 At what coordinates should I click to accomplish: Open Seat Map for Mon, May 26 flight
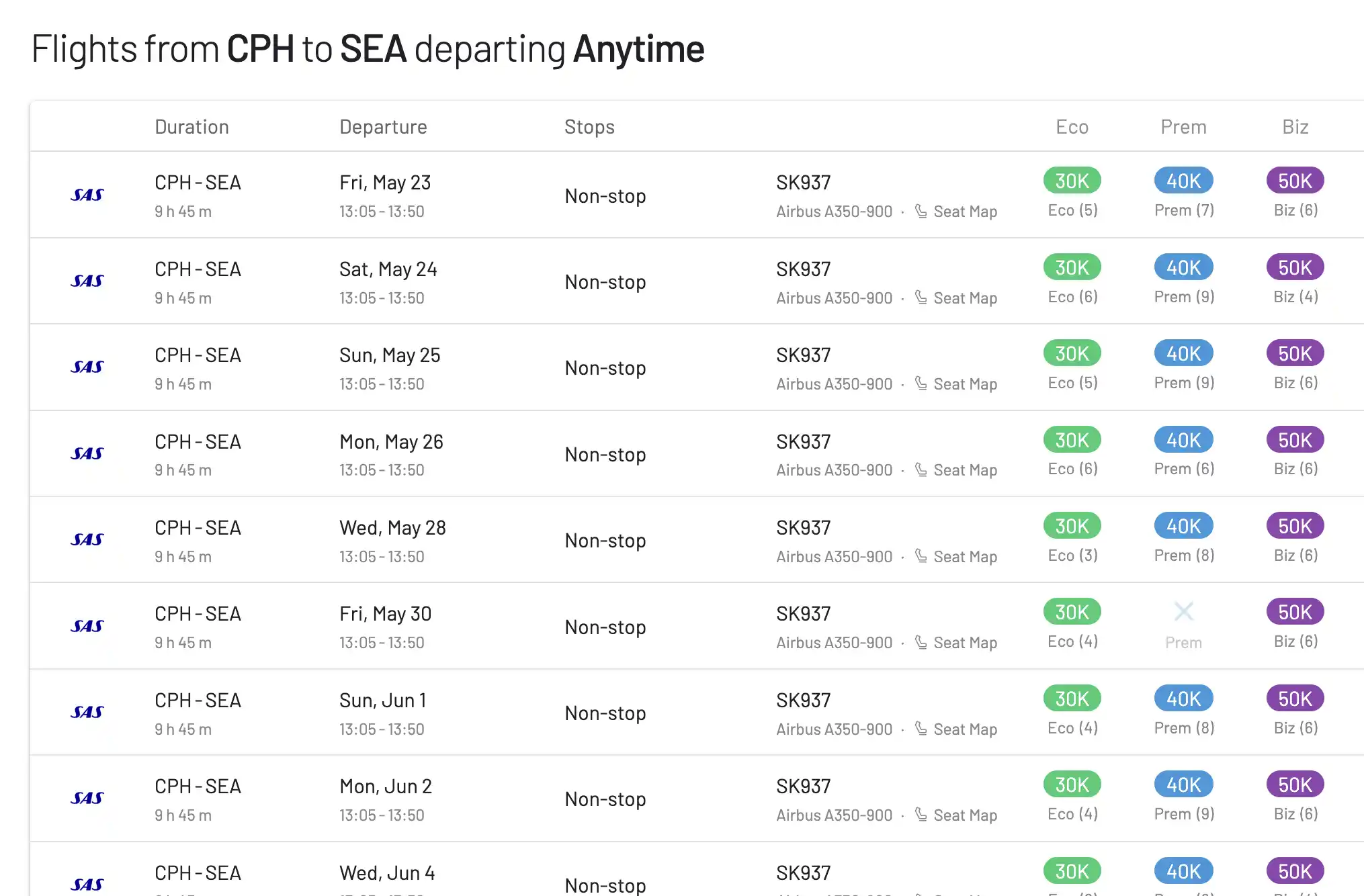pos(956,470)
